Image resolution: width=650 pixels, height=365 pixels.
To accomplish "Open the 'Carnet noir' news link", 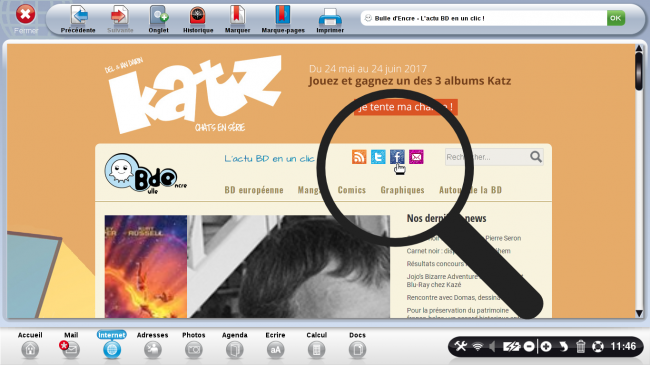I will [x=458, y=251].
